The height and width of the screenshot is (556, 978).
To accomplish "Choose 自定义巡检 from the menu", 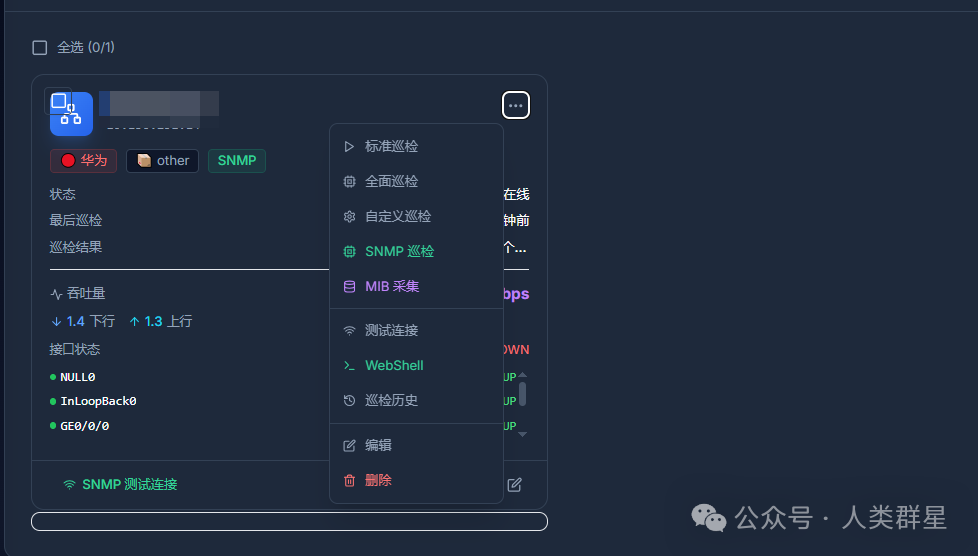I will point(416,216).
